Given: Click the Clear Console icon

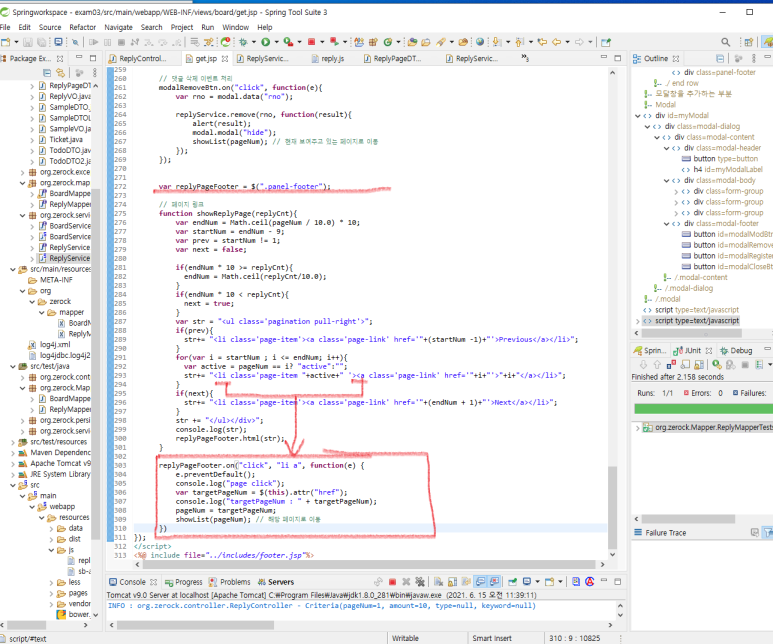Looking at the screenshot, I should [438, 582].
